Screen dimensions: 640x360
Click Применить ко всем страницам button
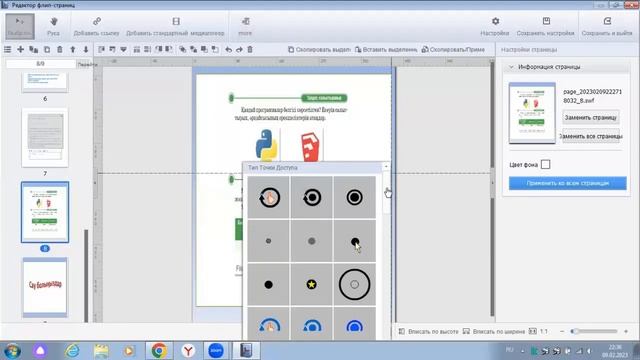click(x=567, y=183)
